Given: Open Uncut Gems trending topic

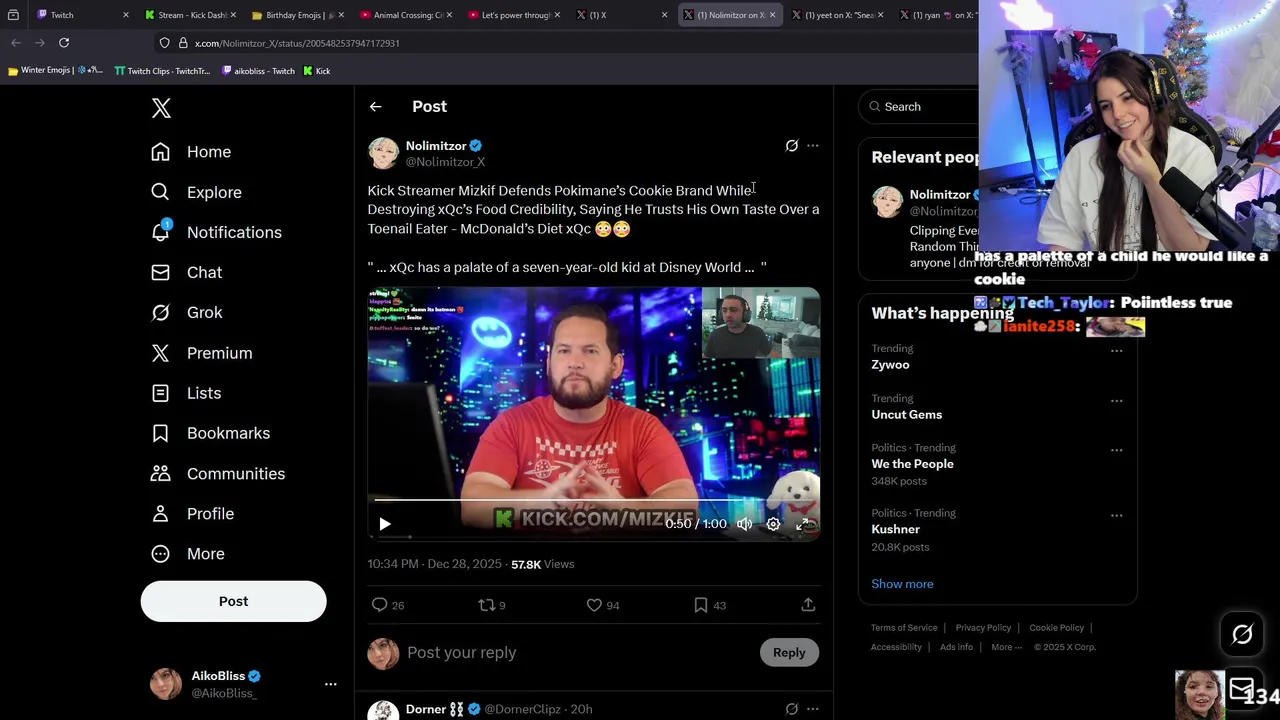Looking at the screenshot, I should click(906, 415).
